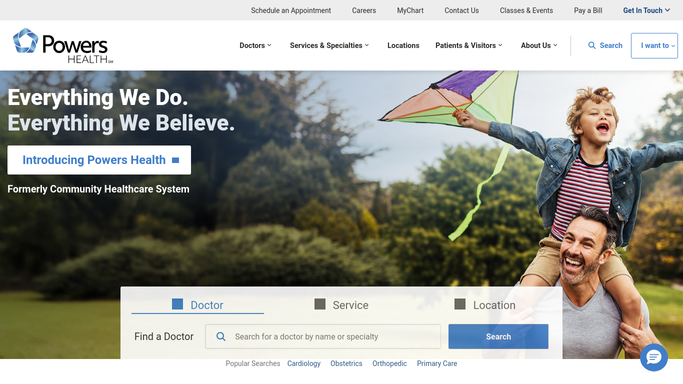Open the I want to dropdown
This screenshot has height=384, width=683.
point(654,46)
